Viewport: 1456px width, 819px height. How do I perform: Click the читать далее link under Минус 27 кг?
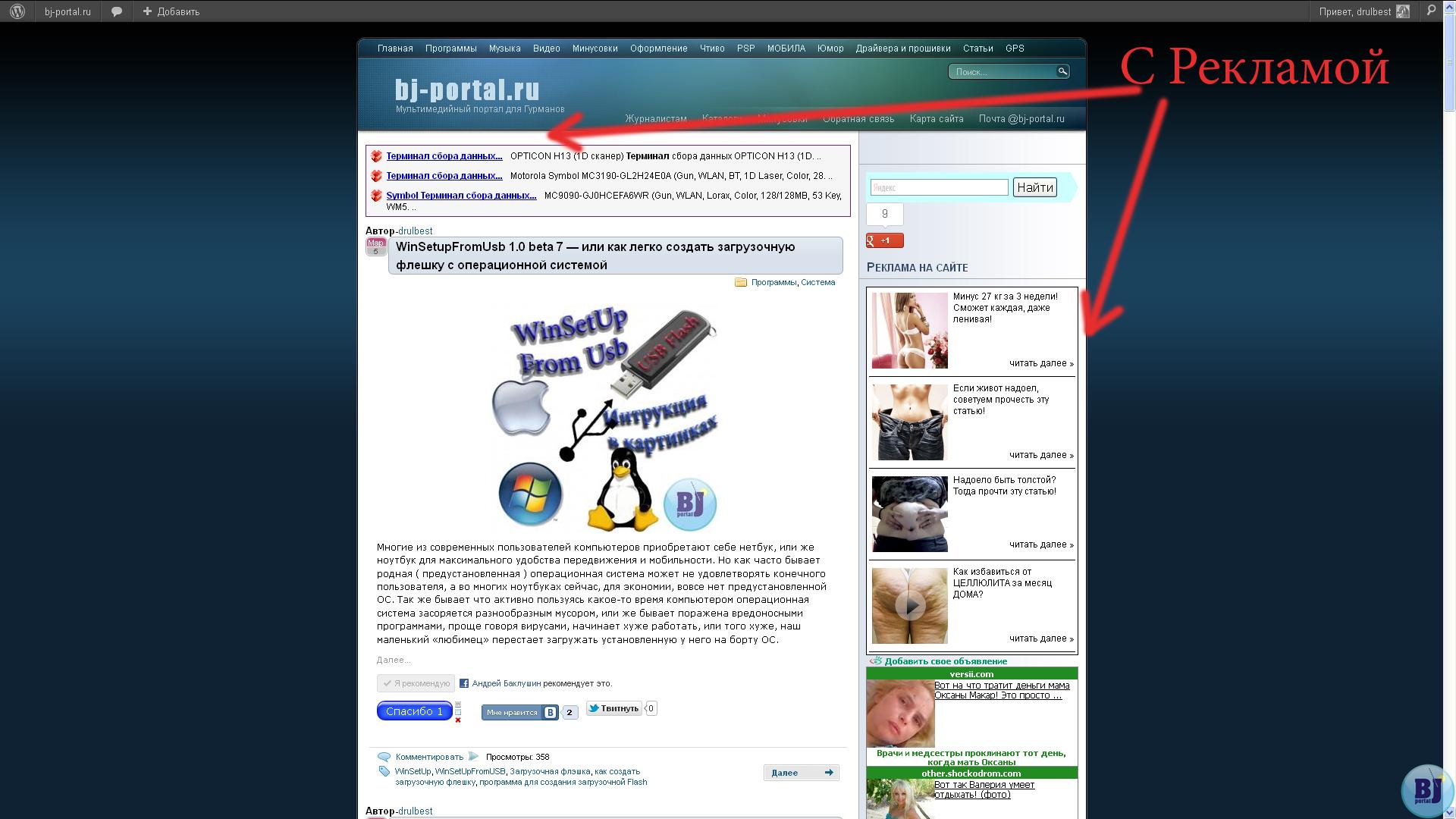[x=1041, y=363]
